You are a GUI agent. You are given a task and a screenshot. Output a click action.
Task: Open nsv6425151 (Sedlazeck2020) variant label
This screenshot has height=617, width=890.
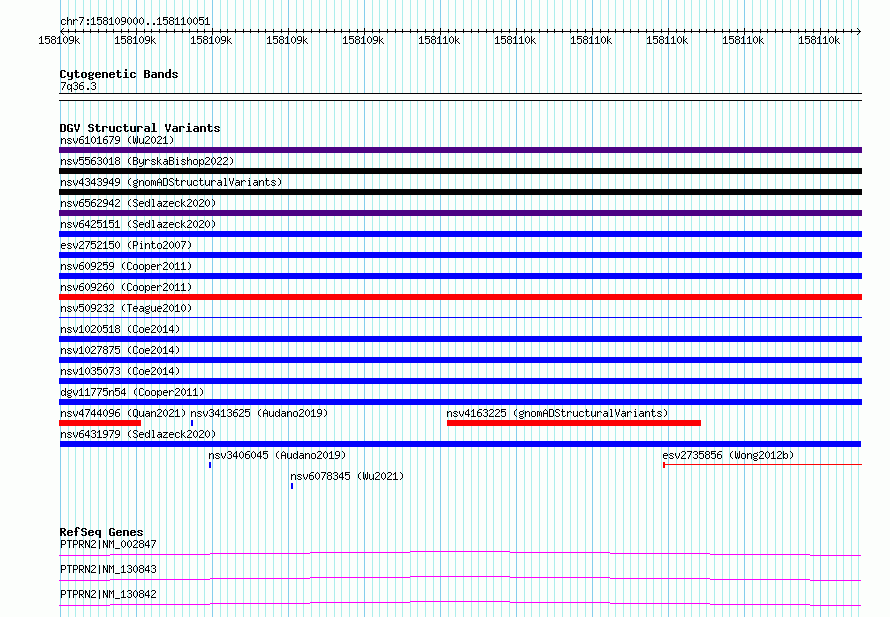click(138, 224)
